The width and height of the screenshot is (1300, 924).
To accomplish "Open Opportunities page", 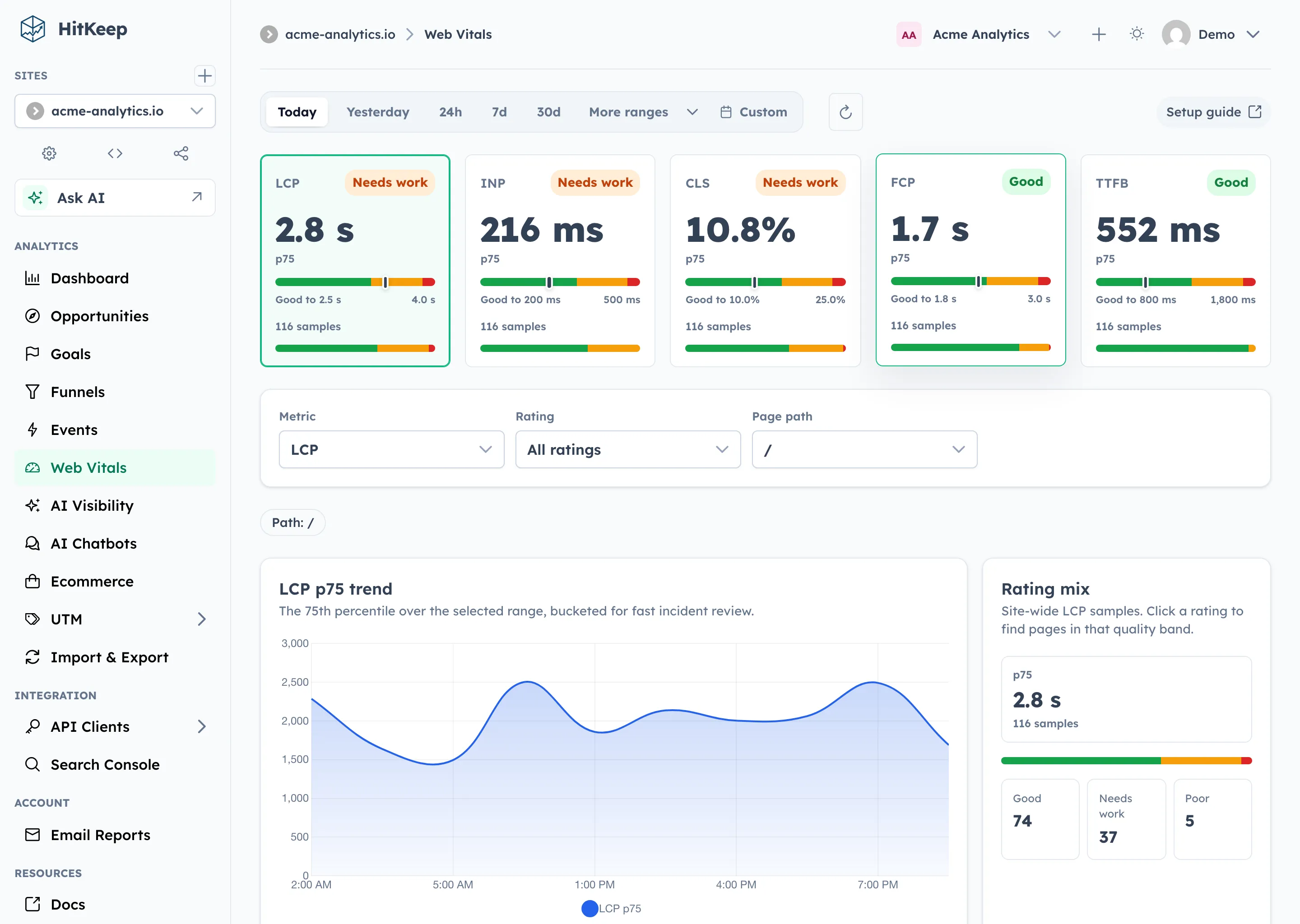I will coord(115,316).
